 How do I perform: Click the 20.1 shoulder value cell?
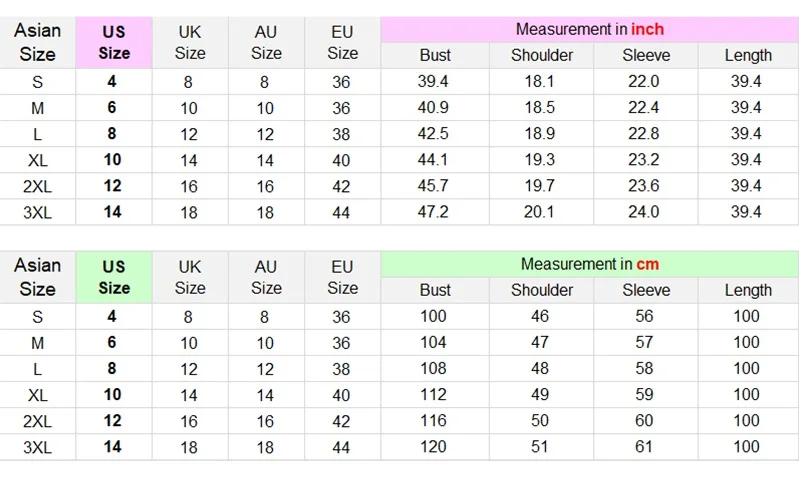coord(542,212)
